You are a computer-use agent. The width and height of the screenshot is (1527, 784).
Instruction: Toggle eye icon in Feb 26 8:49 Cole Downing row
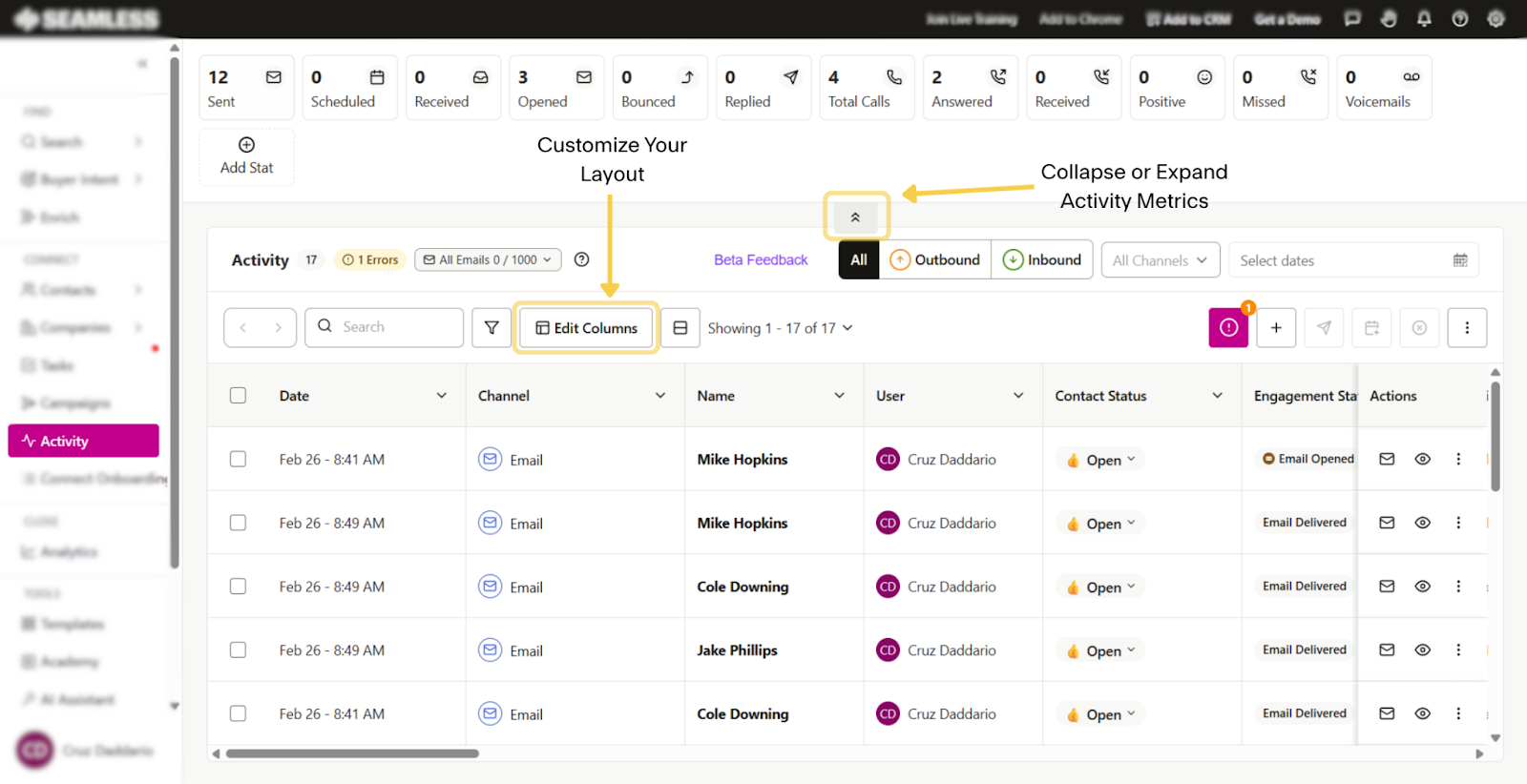tap(1422, 587)
